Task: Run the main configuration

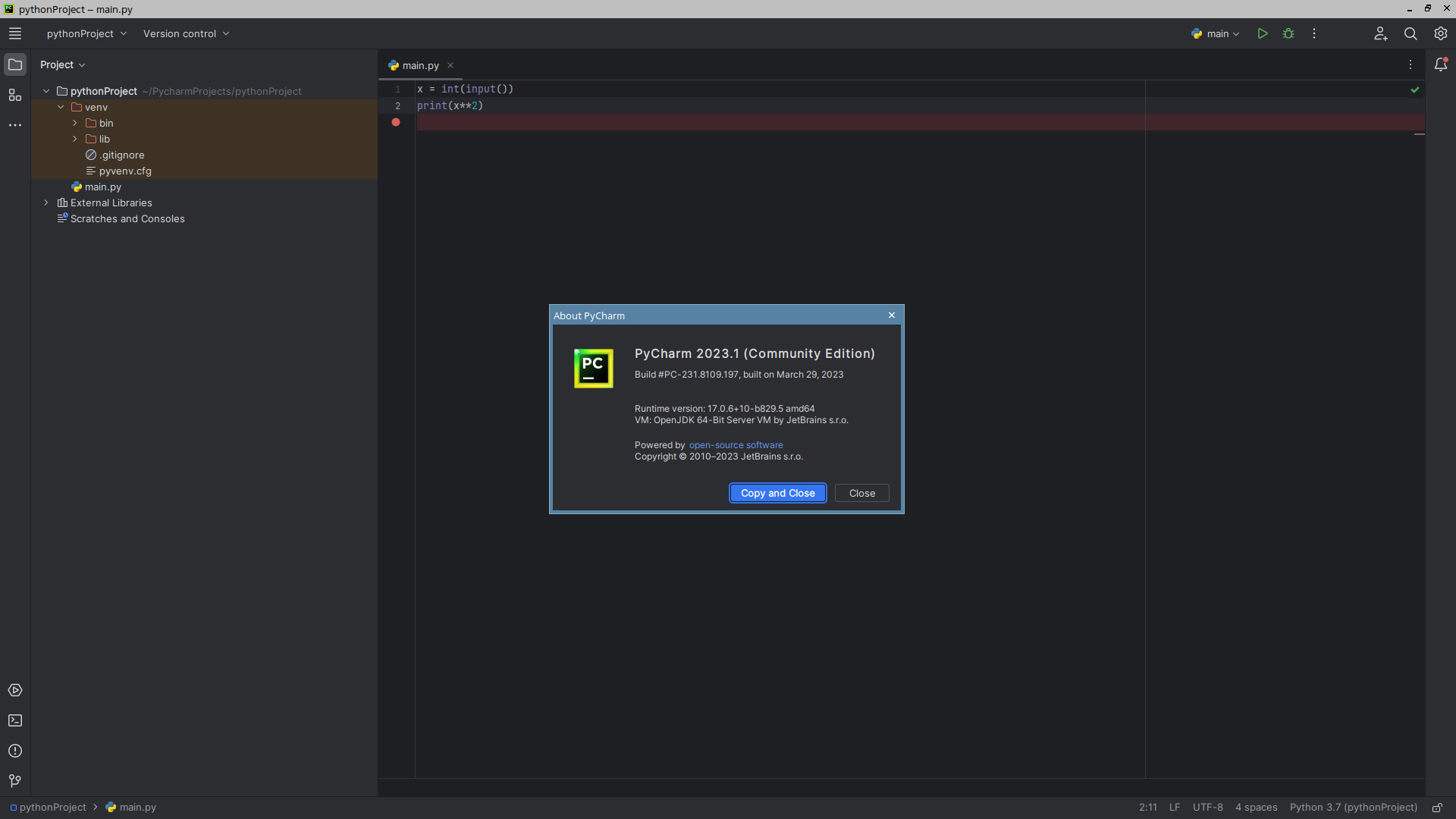Action: click(x=1263, y=33)
